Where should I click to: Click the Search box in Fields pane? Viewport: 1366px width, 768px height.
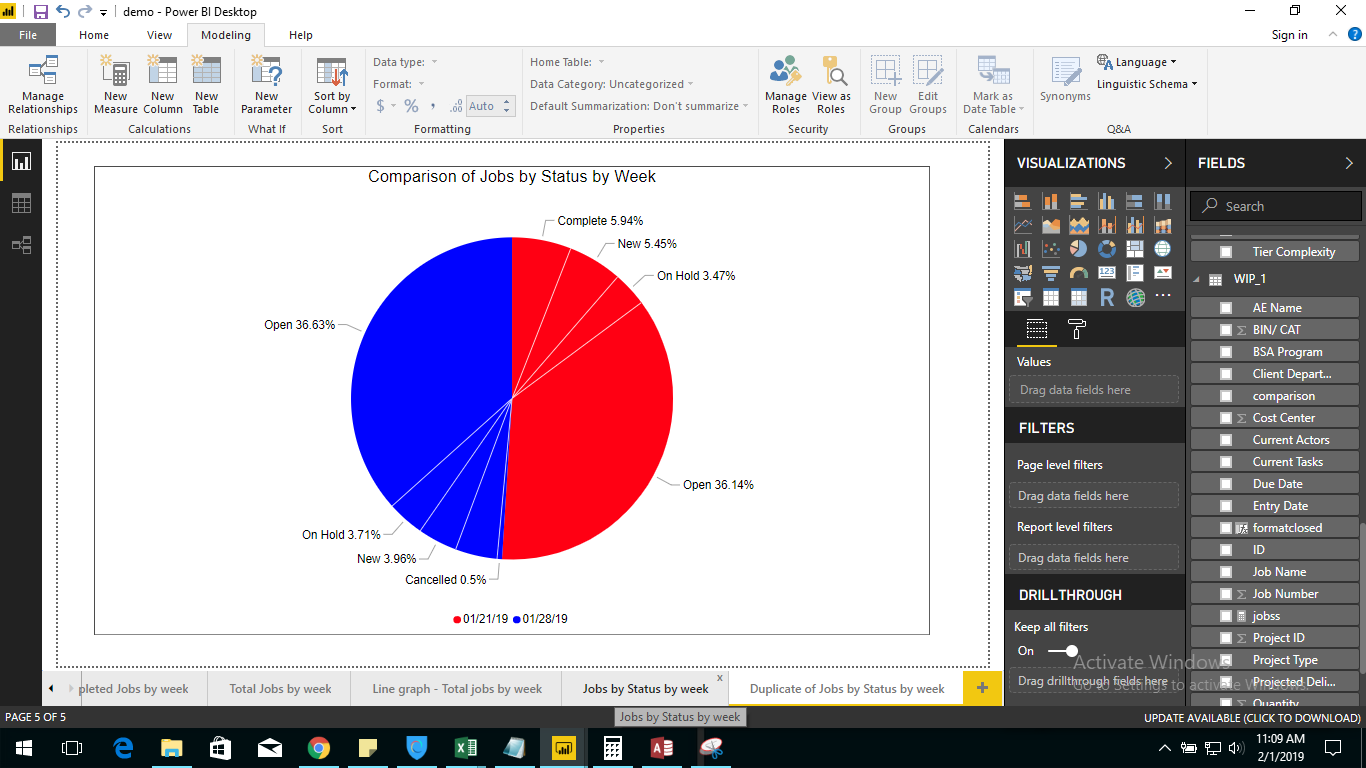(x=1276, y=206)
